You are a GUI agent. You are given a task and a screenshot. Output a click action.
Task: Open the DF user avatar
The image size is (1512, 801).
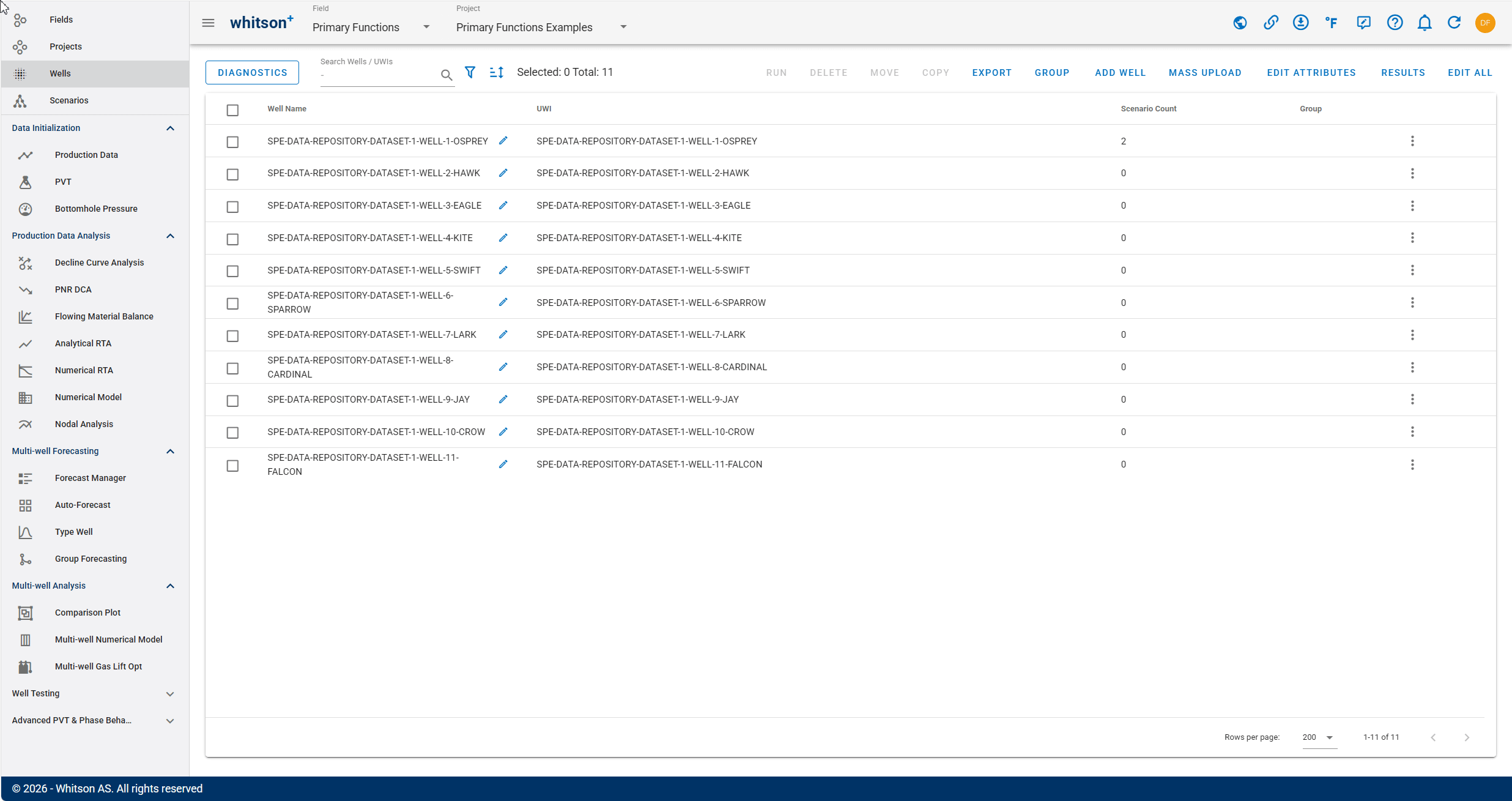click(1485, 23)
